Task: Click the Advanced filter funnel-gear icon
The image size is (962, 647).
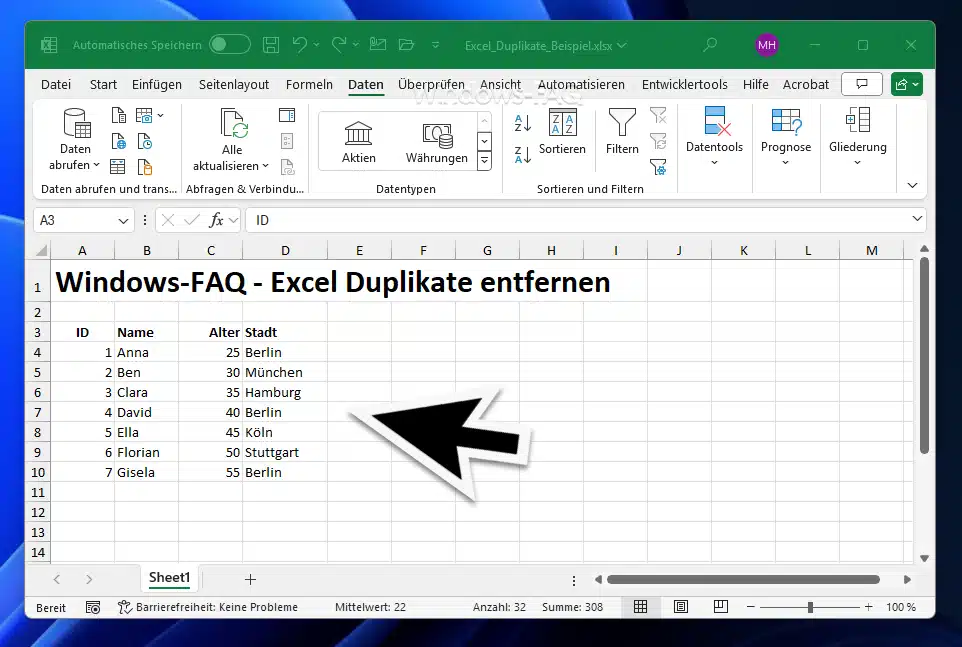Action: point(658,167)
